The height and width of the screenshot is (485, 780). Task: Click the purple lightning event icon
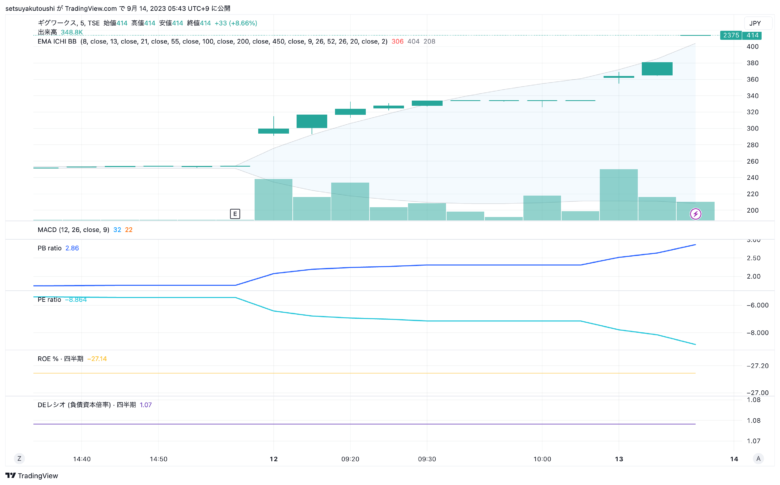coord(695,214)
